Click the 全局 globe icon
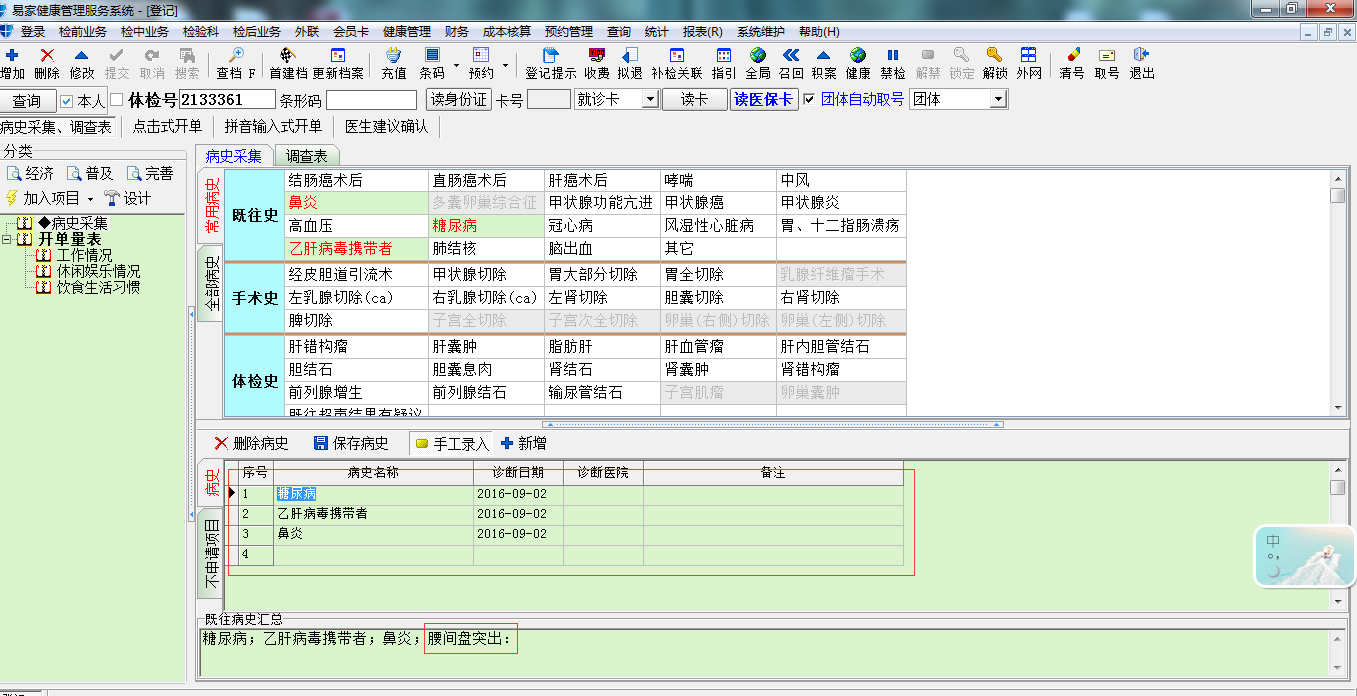Screen dimensions: 1357x696 [x=758, y=55]
